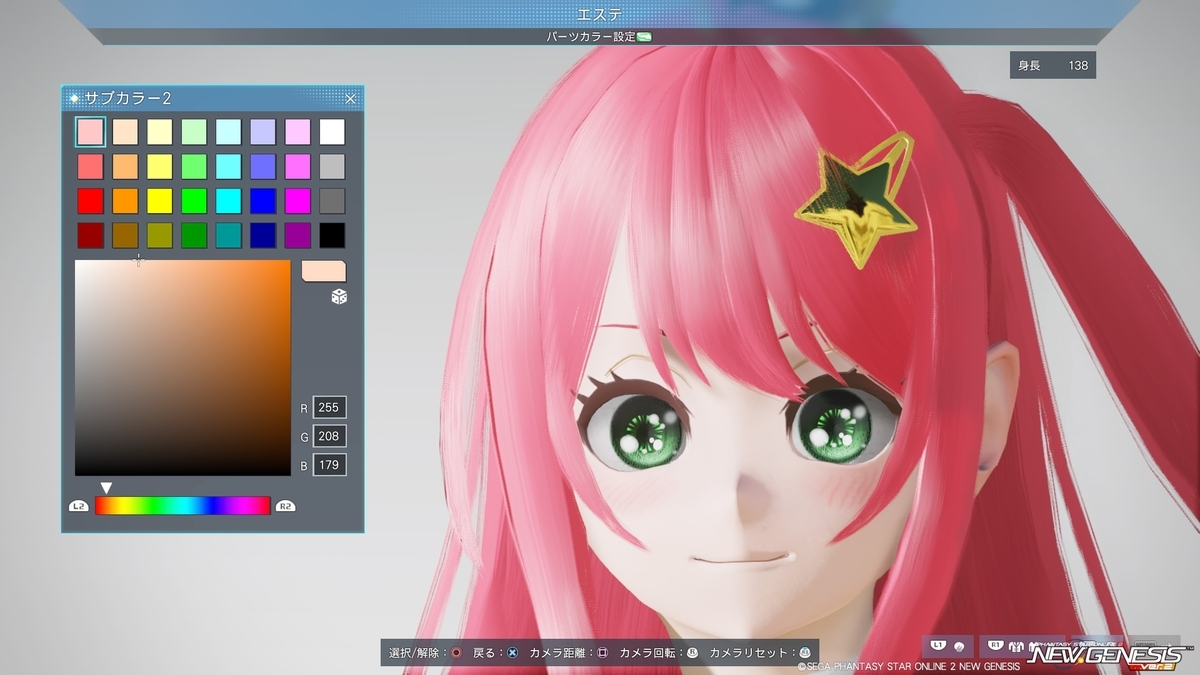
Task: Click the B value field showing 179
Action: [x=329, y=465]
